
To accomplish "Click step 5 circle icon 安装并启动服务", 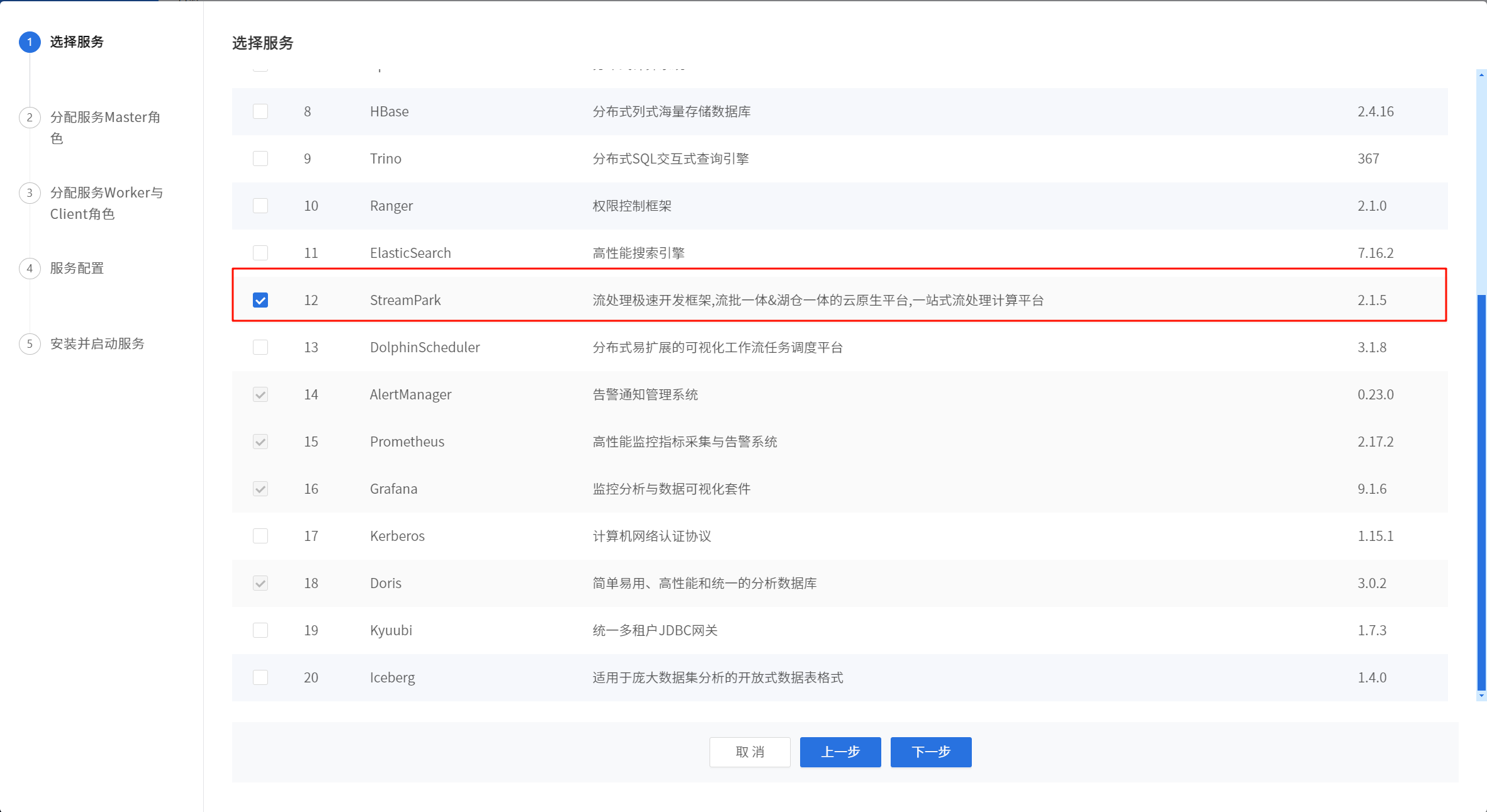I will pos(30,344).
